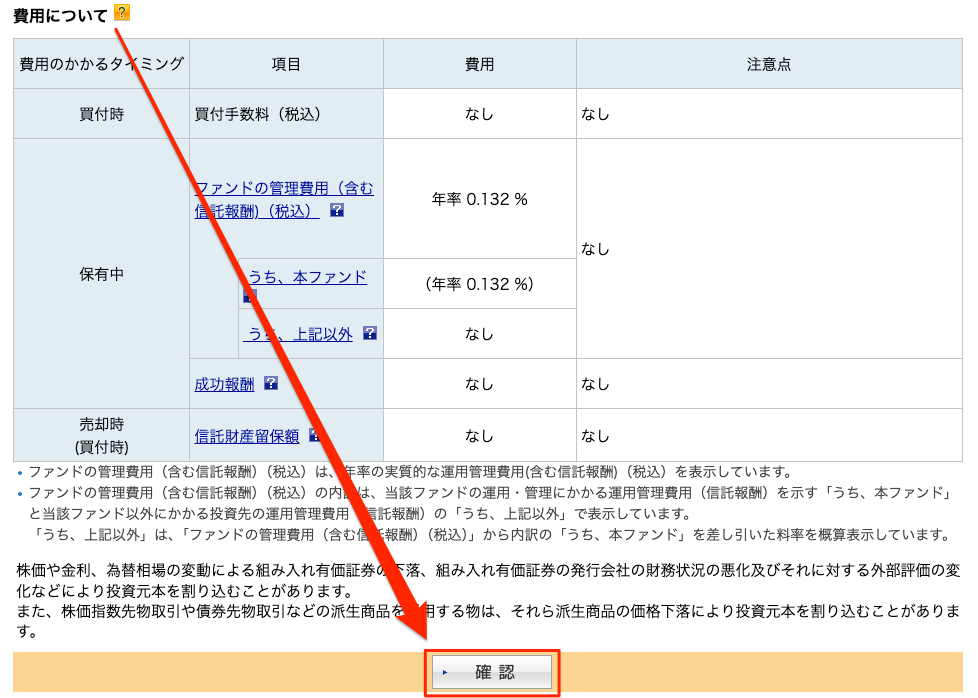Click the arrow inside the 確認 button
This screenshot has height=698, width=978.
[444, 673]
